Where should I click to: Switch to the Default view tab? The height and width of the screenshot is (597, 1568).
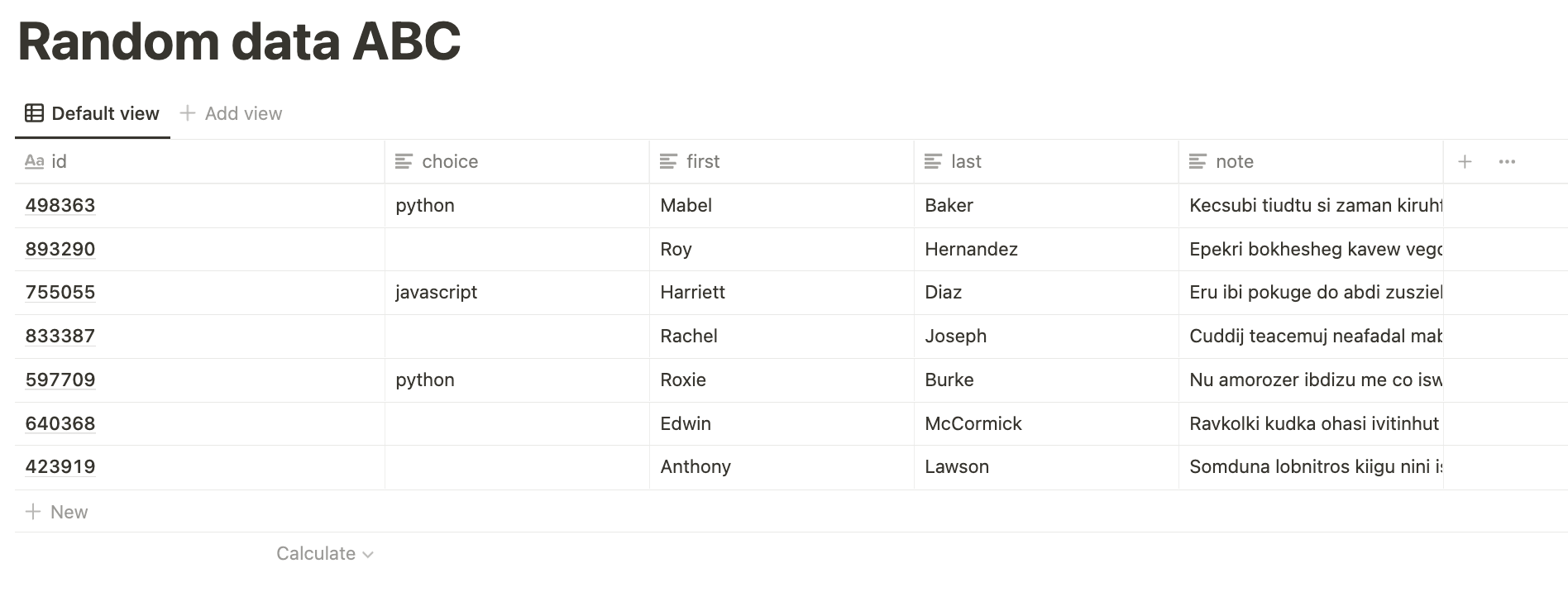(93, 113)
